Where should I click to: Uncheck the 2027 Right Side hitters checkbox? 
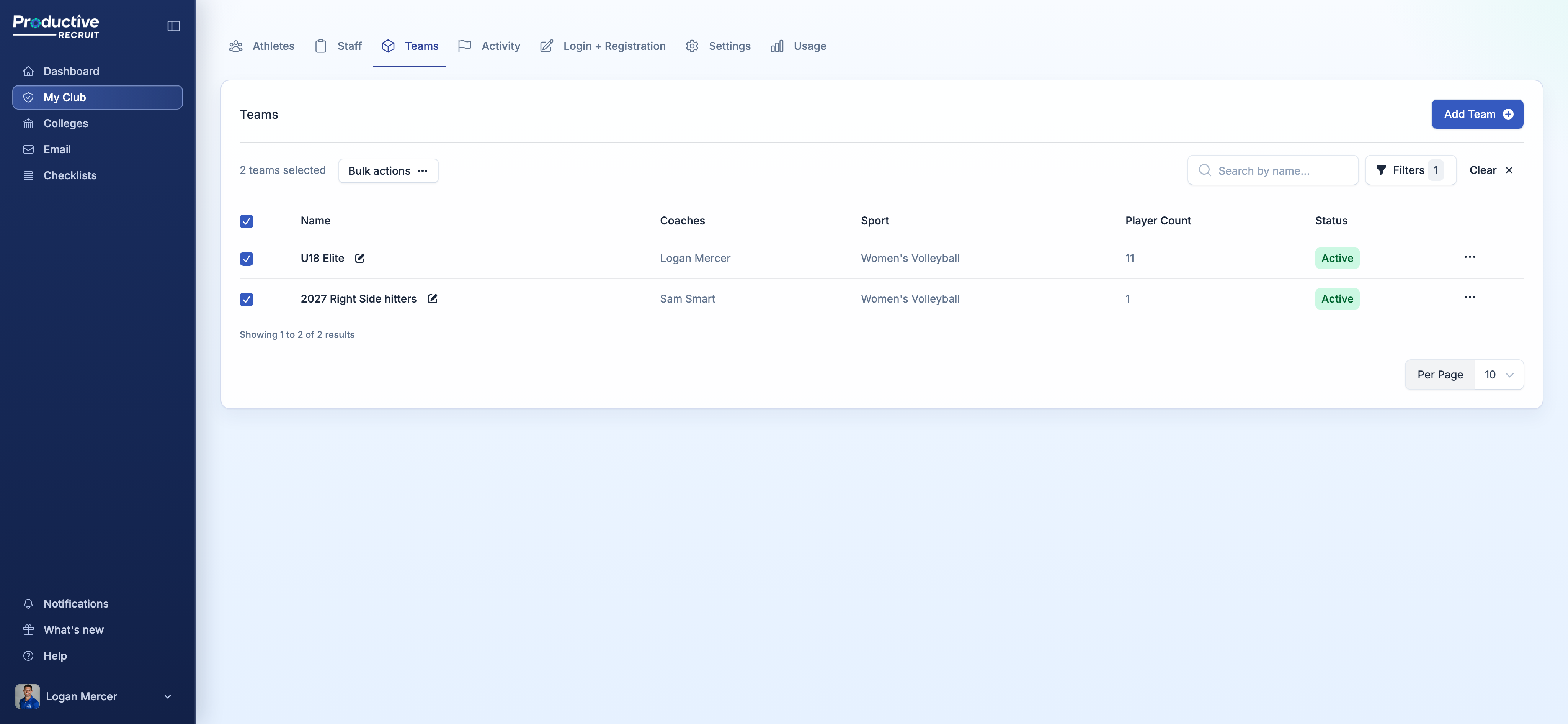[247, 300]
